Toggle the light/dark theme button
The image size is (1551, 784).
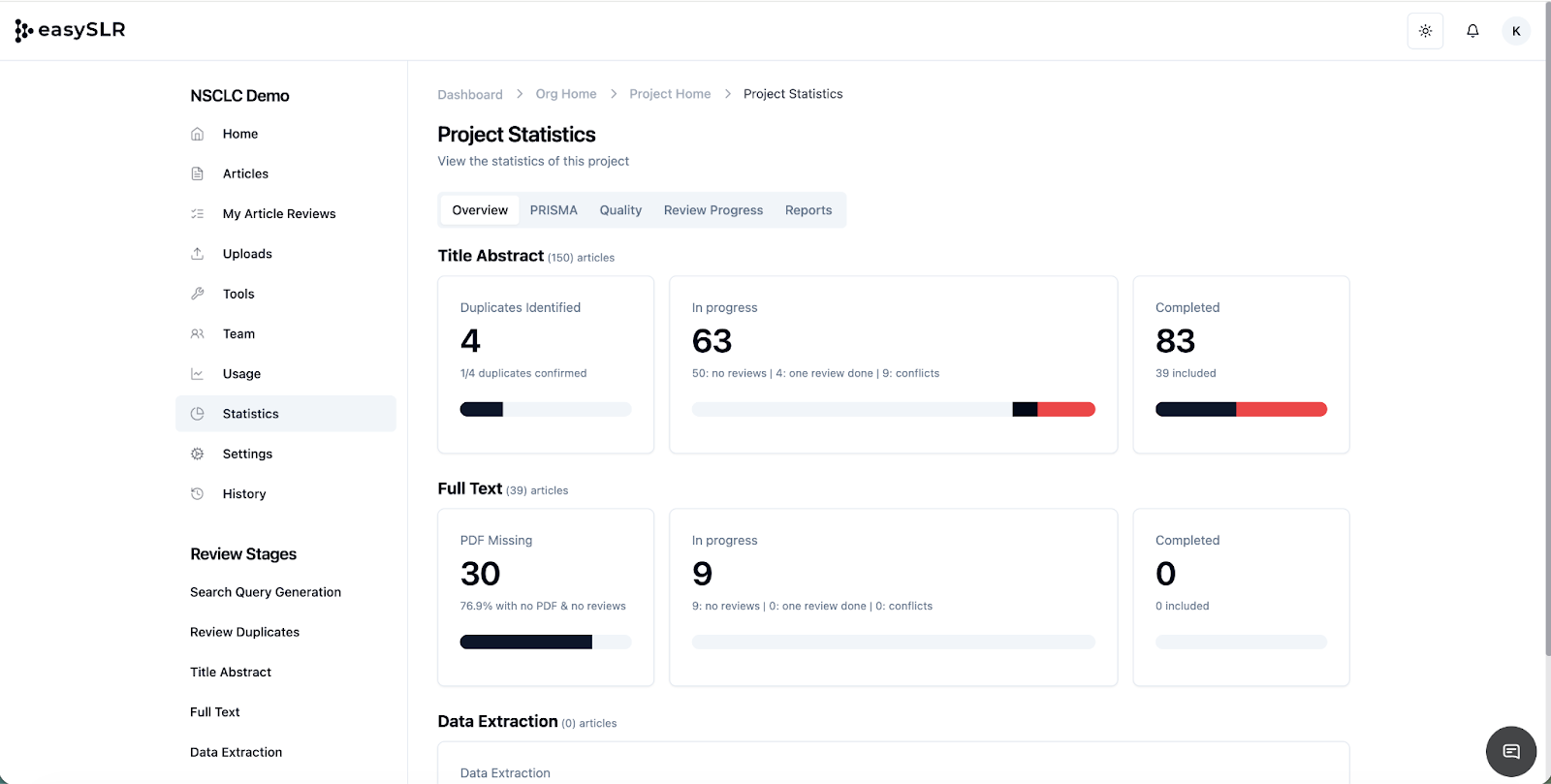click(1425, 31)
